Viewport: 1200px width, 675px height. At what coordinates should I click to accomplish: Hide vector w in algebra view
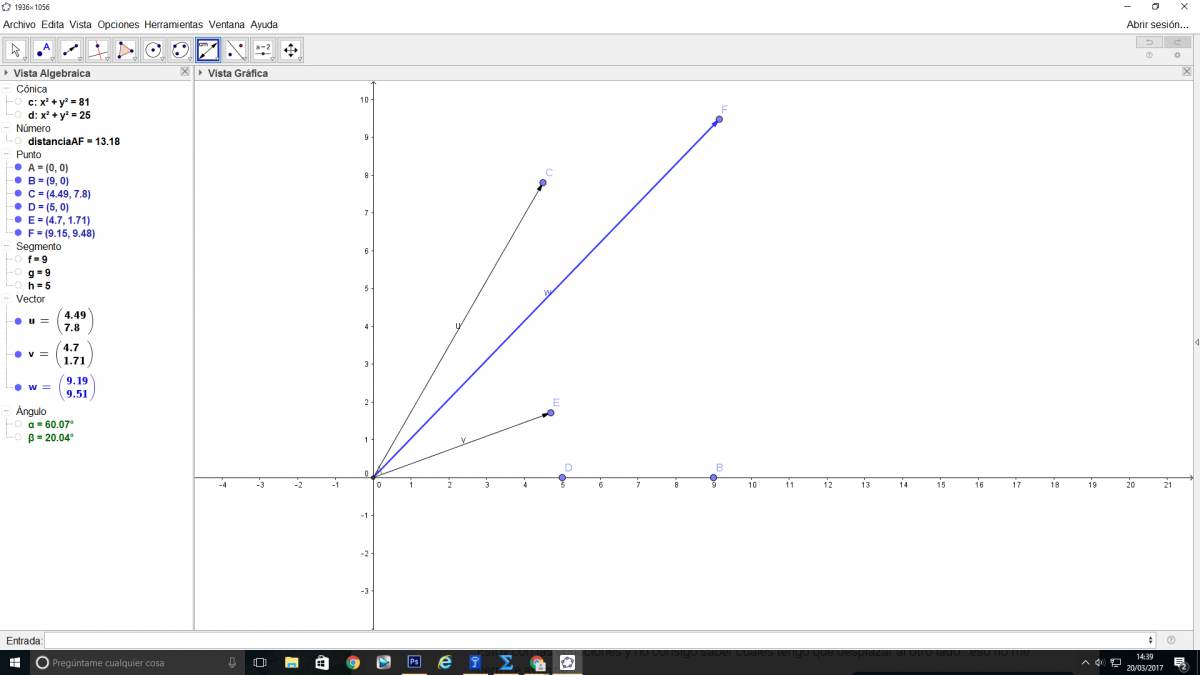coord(18,387)
